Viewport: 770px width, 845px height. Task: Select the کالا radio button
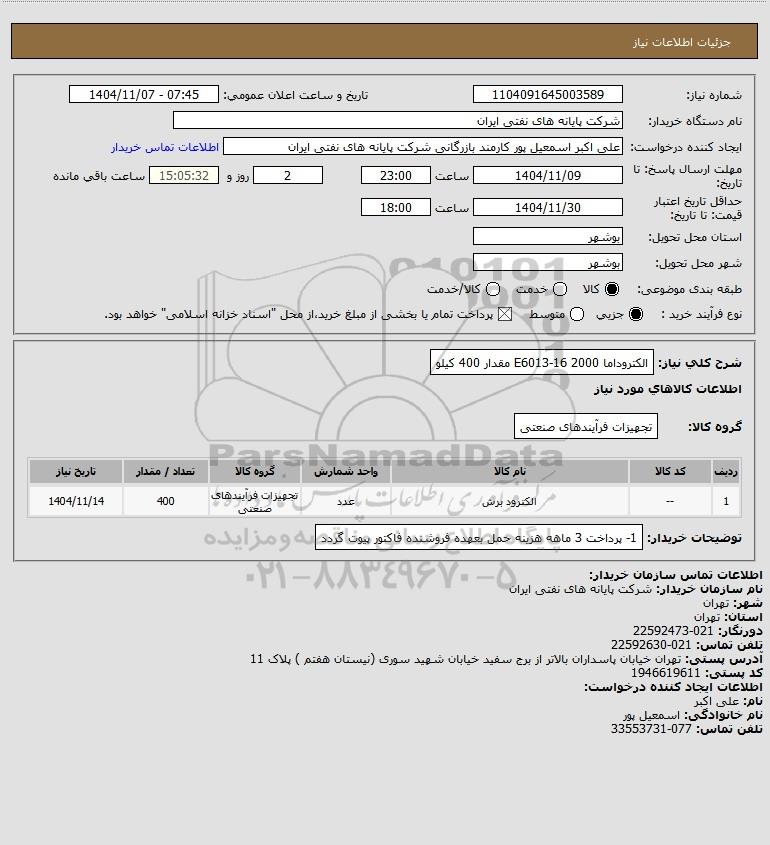pyautogui.click(x=612, y=289)
